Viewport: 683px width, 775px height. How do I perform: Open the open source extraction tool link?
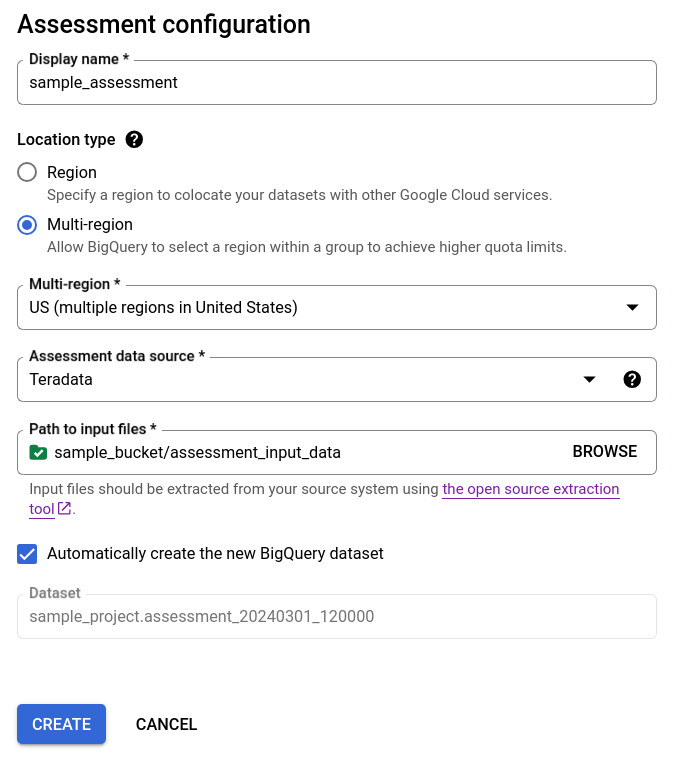pos(530,490)
